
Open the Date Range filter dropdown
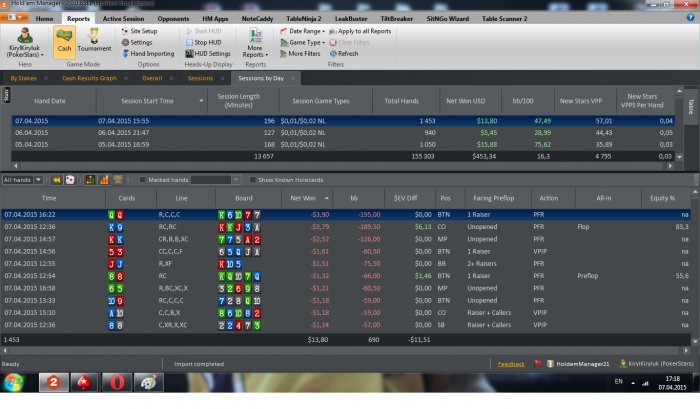point(302,31)
